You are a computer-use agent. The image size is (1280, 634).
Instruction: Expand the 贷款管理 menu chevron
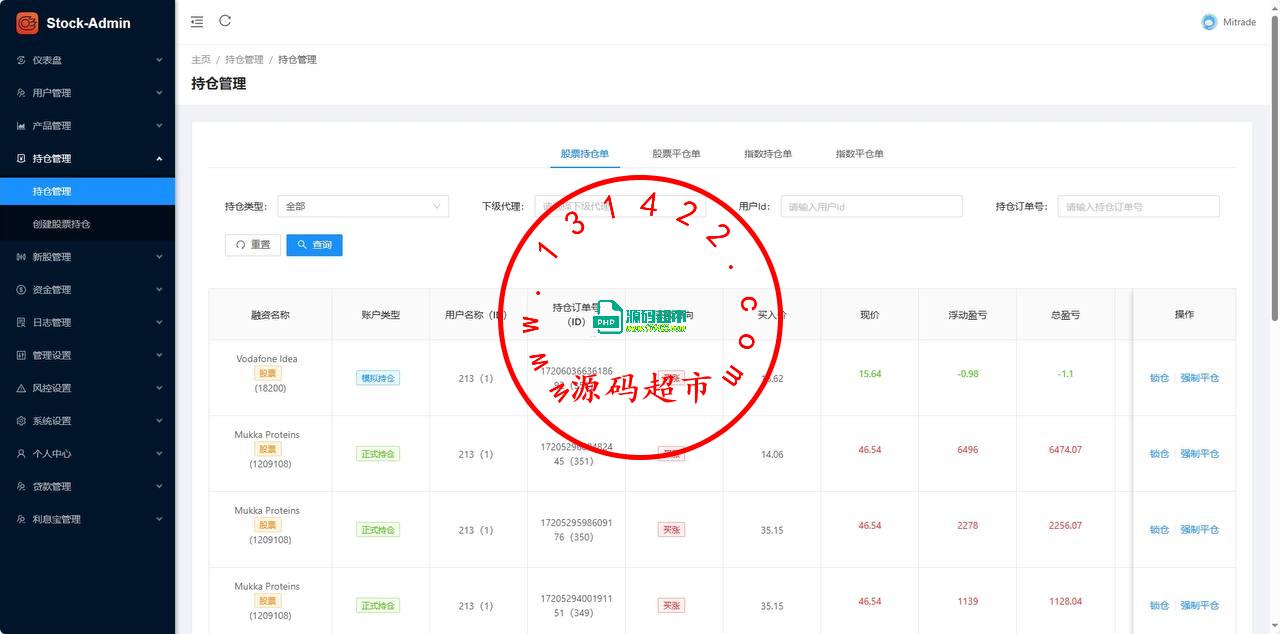coord(159,486)
